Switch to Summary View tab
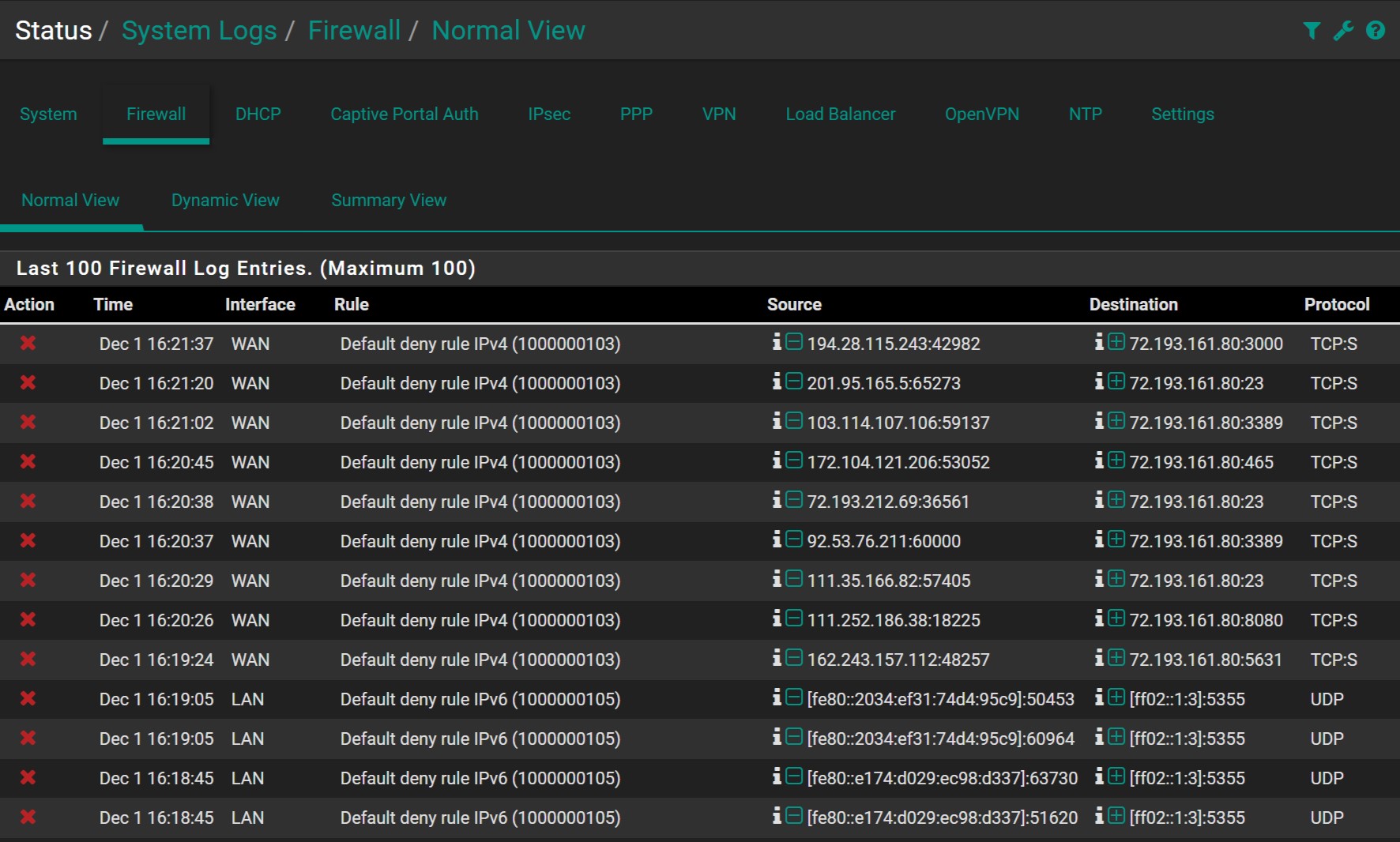The height and width of the screenshot is (842, 1400). click(x=389, y=201)
